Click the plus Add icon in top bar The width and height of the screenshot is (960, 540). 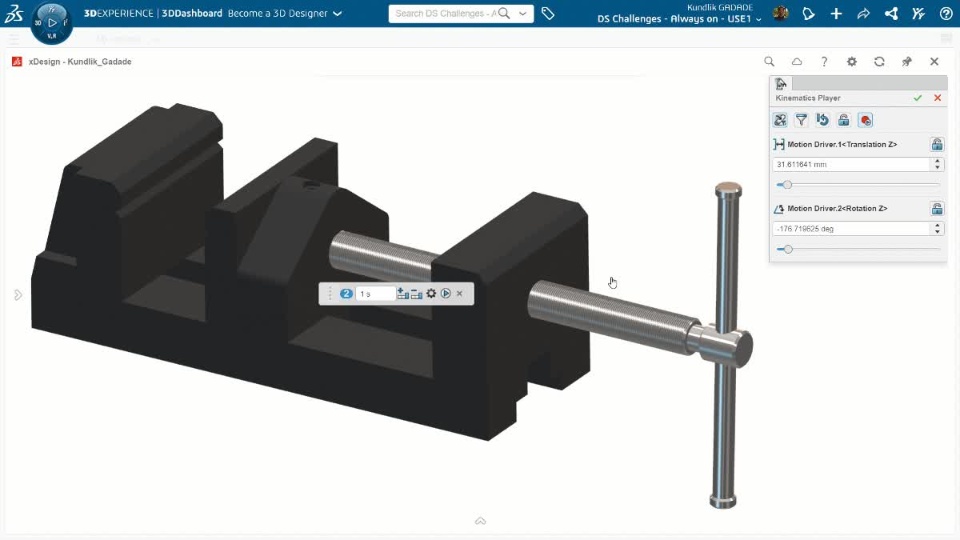pos(836,13)
